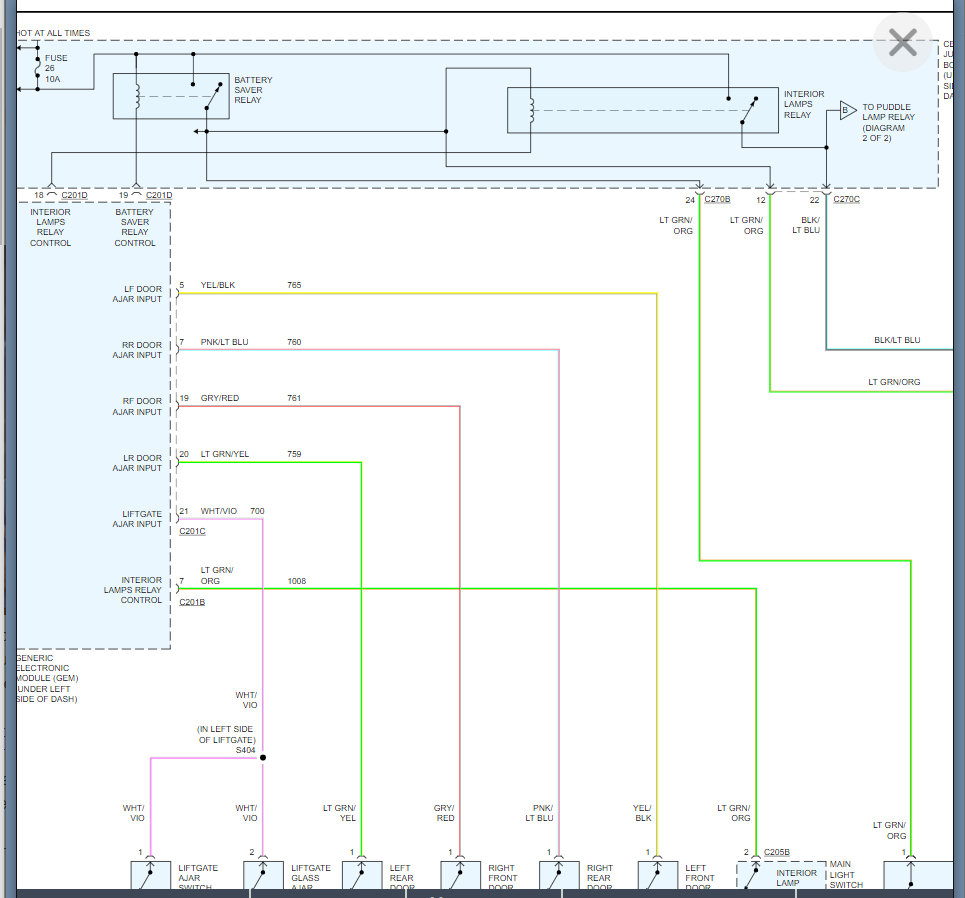Viewport: 965px width, 898px height.
Task: Click the Interior Lamps Relay coil symbol
Action: 531,111
